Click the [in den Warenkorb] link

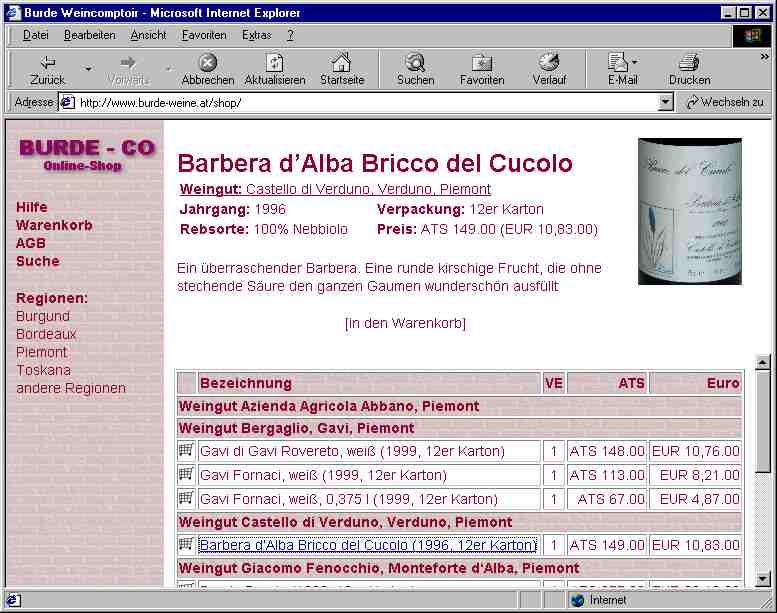point(405,323)
